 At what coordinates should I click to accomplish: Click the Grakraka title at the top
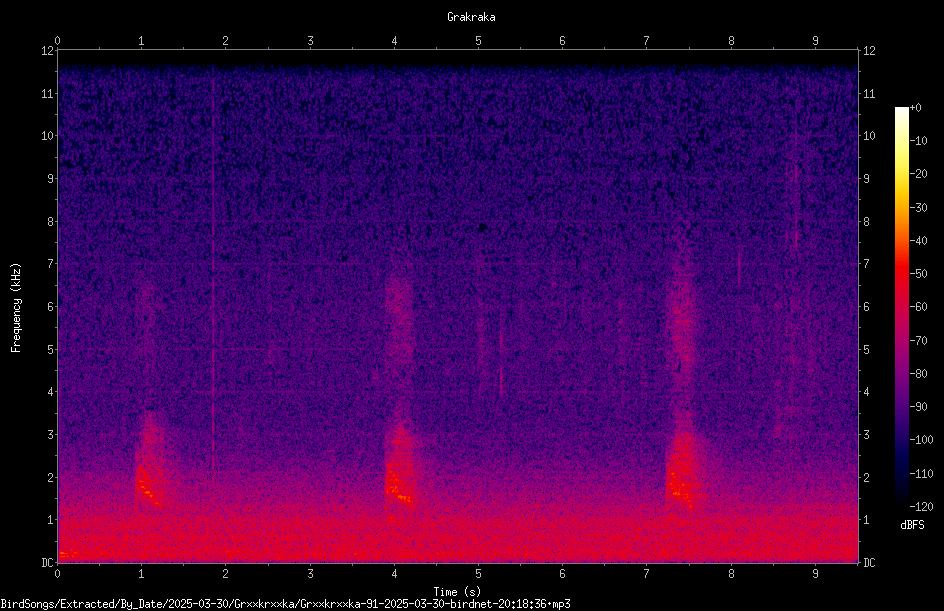coord(471,17)
